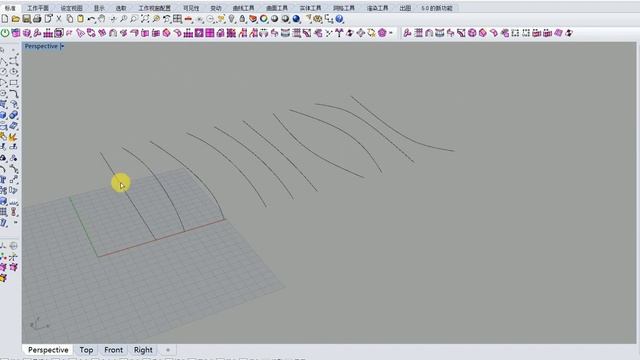Select the Perspective viewport tab at bottom
This screenshot has height=360, width=640.
(x=48, y=350)
